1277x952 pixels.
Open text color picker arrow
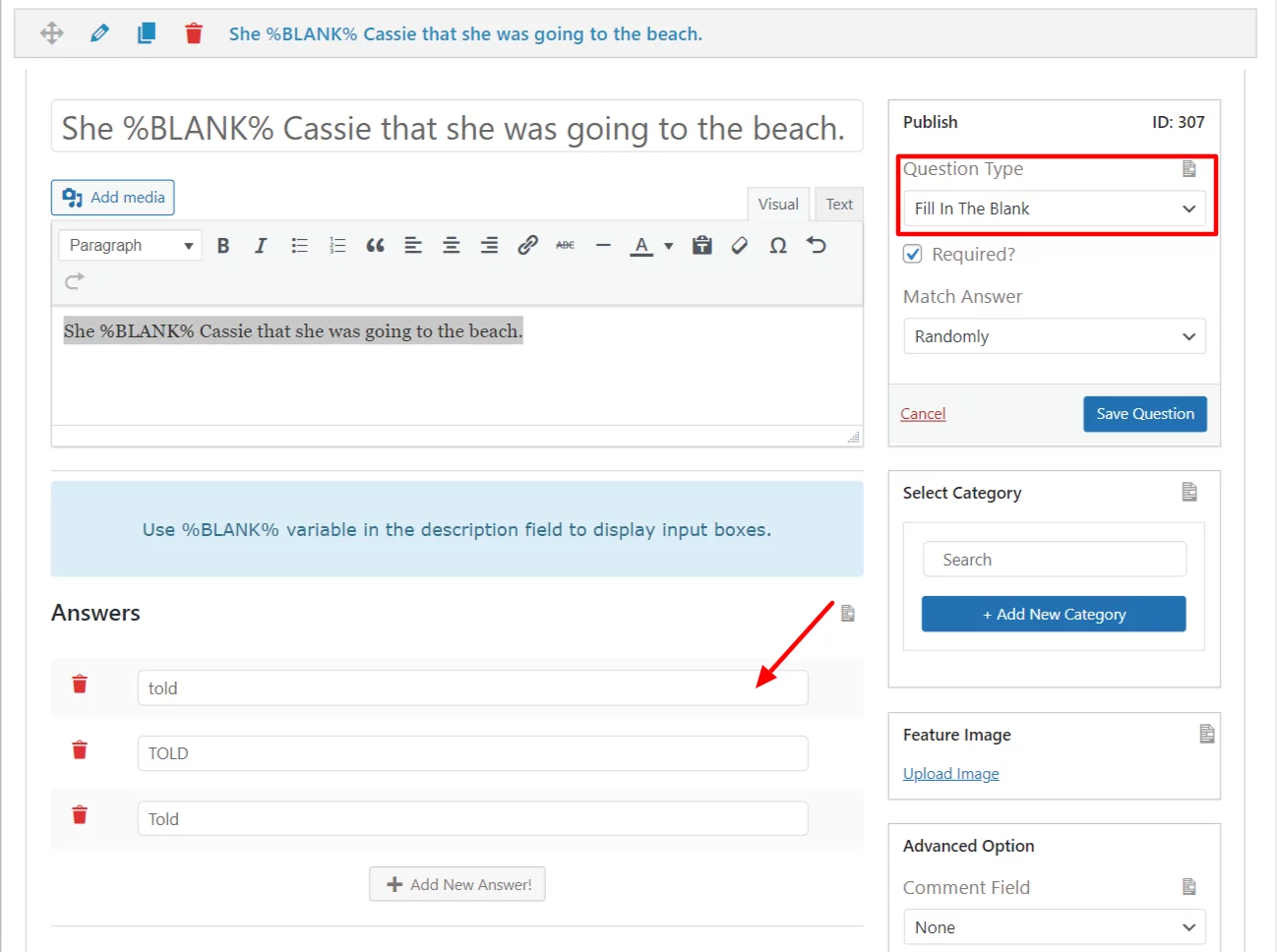click(x=669, y=246)
